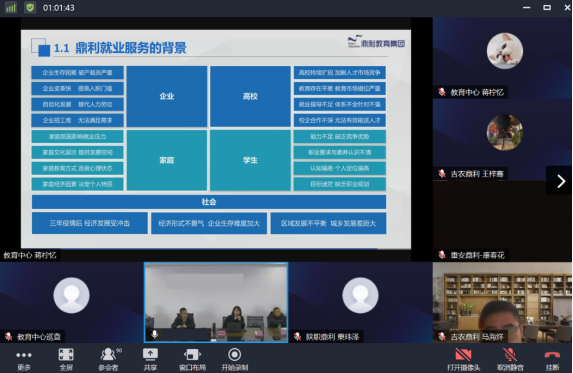
Task: Open 窗口布局 window layout options
Action: (x=192, y=359)
